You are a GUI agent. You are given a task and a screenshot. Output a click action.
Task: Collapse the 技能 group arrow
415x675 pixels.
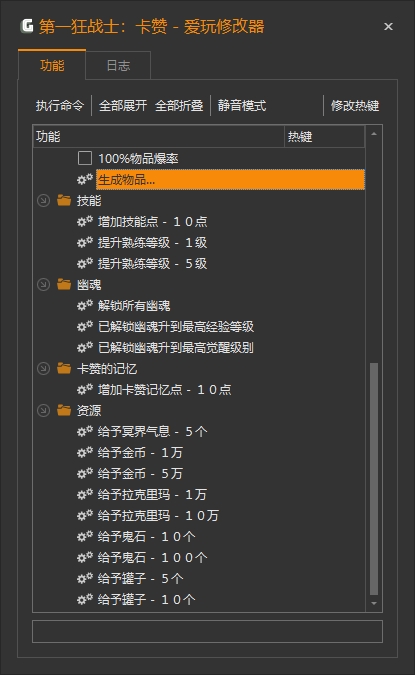pos(43,201)
